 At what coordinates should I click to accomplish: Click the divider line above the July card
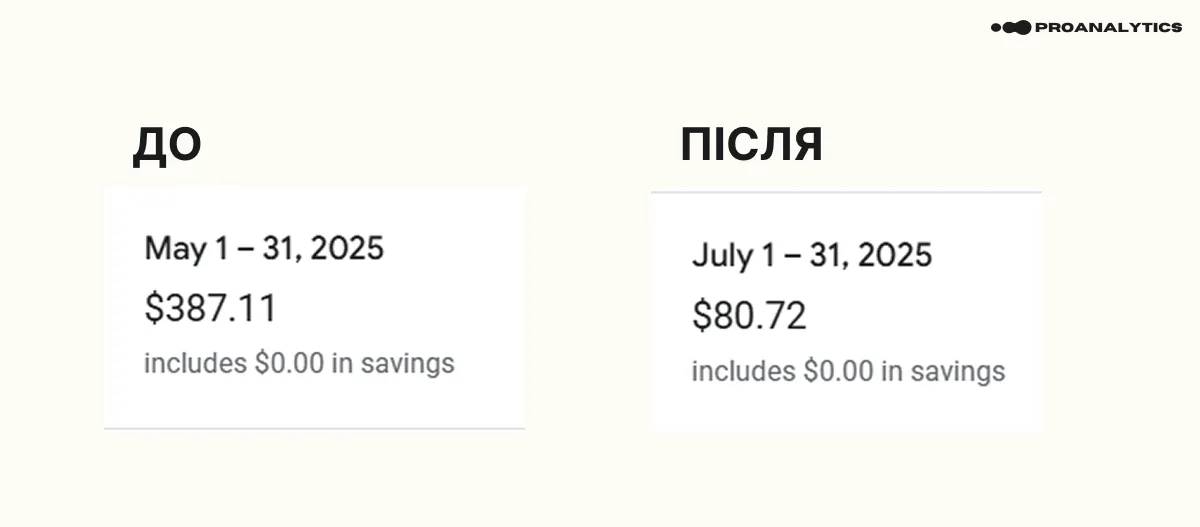(x=845, y=192)
